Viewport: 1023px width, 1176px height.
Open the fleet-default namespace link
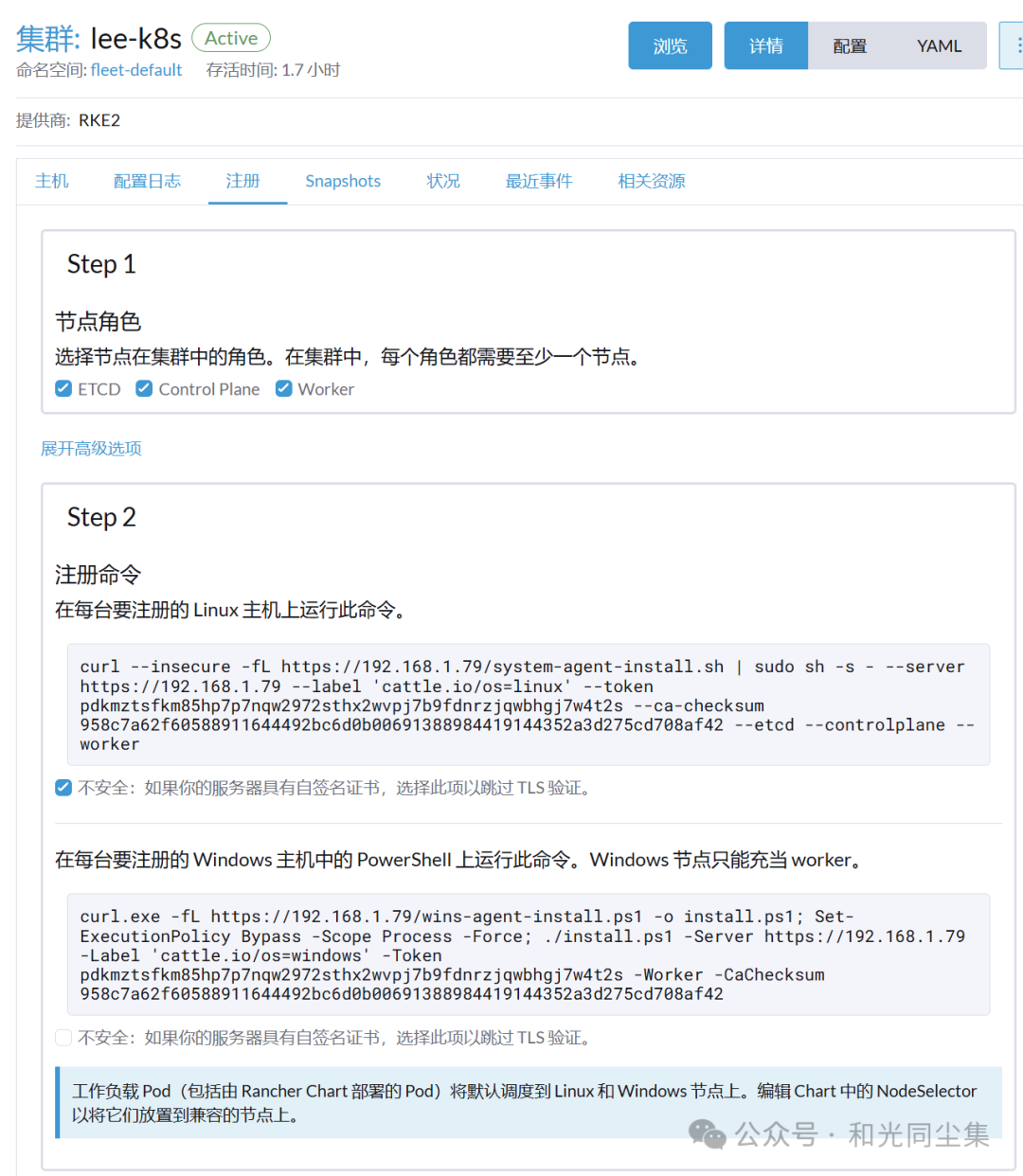pyautogui.click(x=136, y=70)
